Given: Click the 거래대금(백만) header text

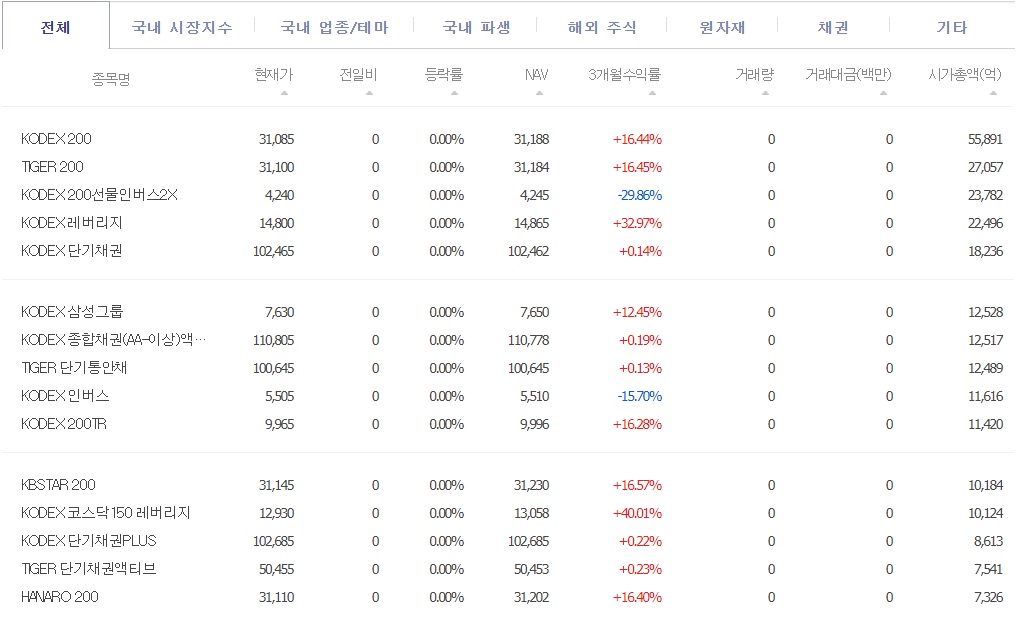Looking at the screenshot, I should (x=848, y=74).
